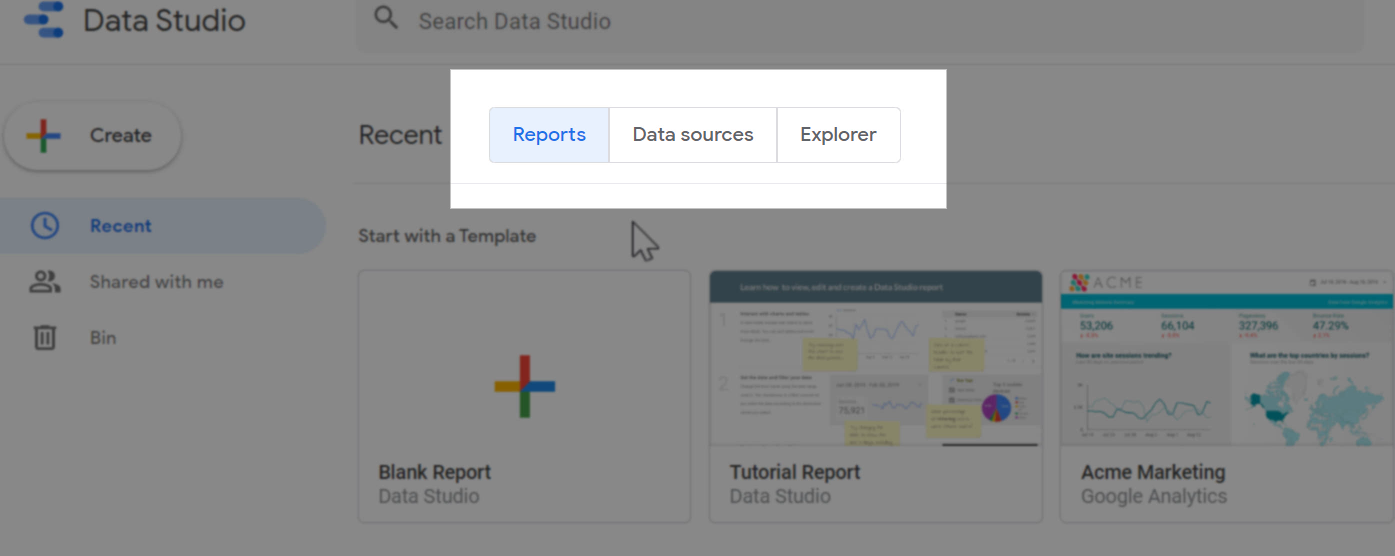The height and width of the screenshot is (556, 1395).
Task: Click the Tutorial Report title text
Action: [795, 472]
